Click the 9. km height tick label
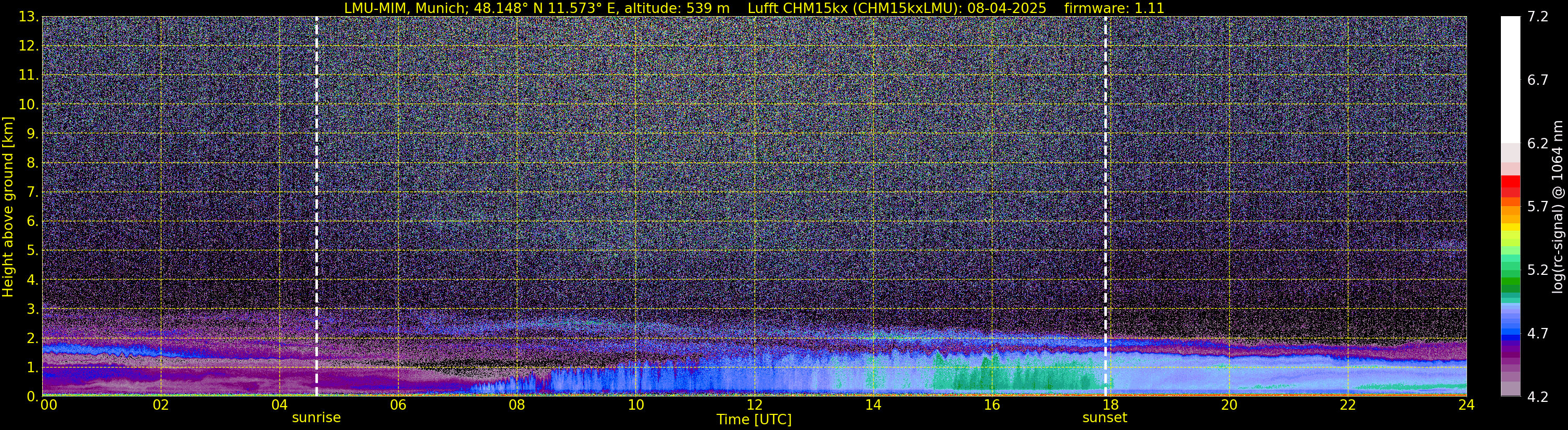This screenshot has height=430, width=1568. [x=33, y=133]
